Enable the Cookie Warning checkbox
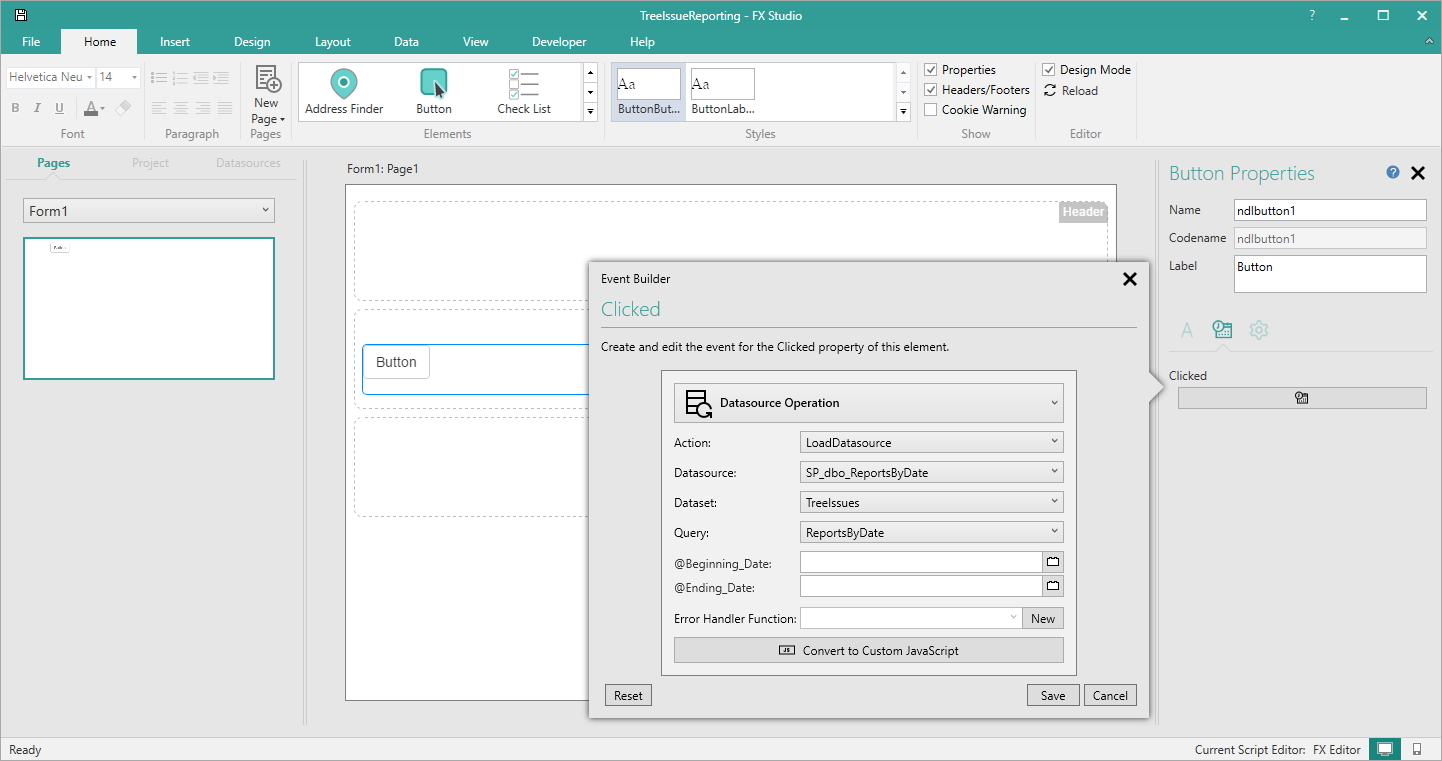This screenshot has width=1442, height=761. pyautogui.click(x=931, y=110)
